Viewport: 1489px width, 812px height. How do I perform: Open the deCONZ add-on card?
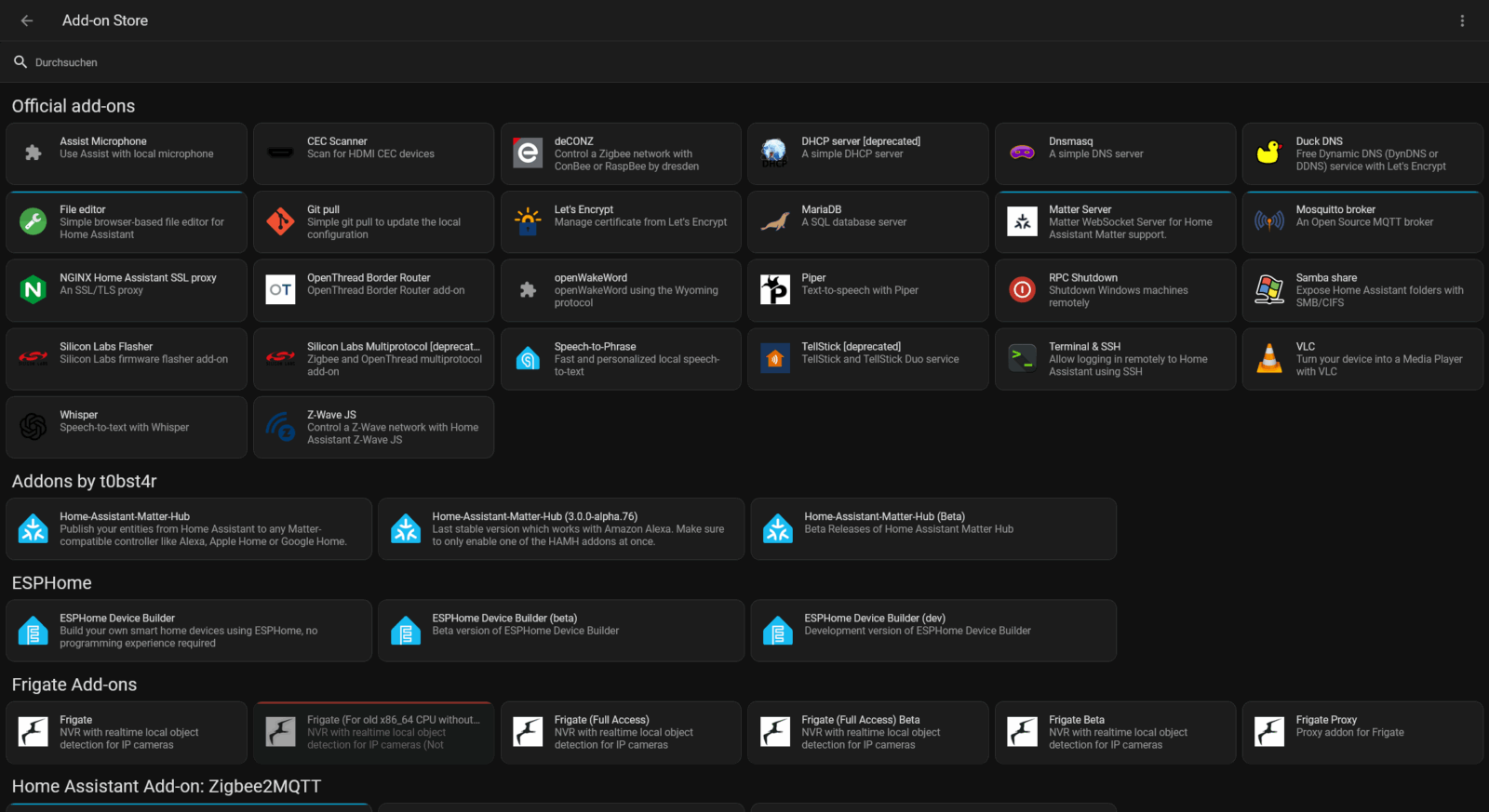pyautogui.click(x=621, y=153)
